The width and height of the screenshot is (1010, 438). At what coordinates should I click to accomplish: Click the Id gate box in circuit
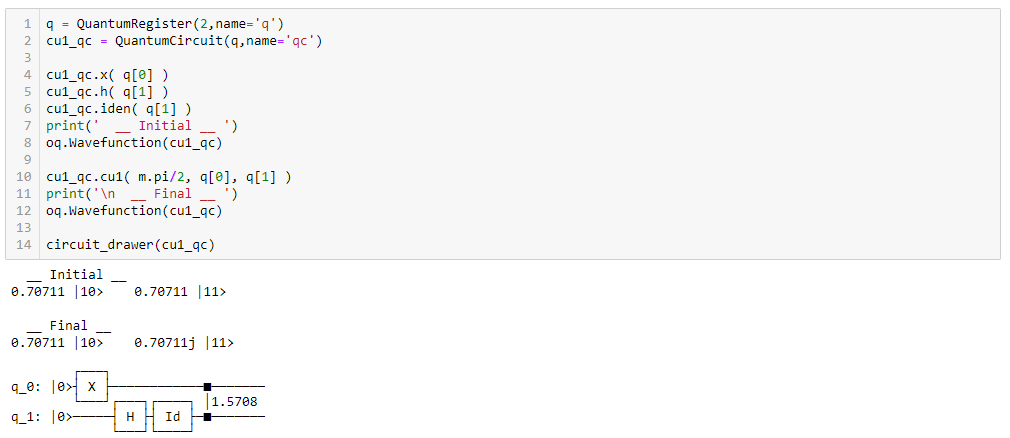pos(173,417)
